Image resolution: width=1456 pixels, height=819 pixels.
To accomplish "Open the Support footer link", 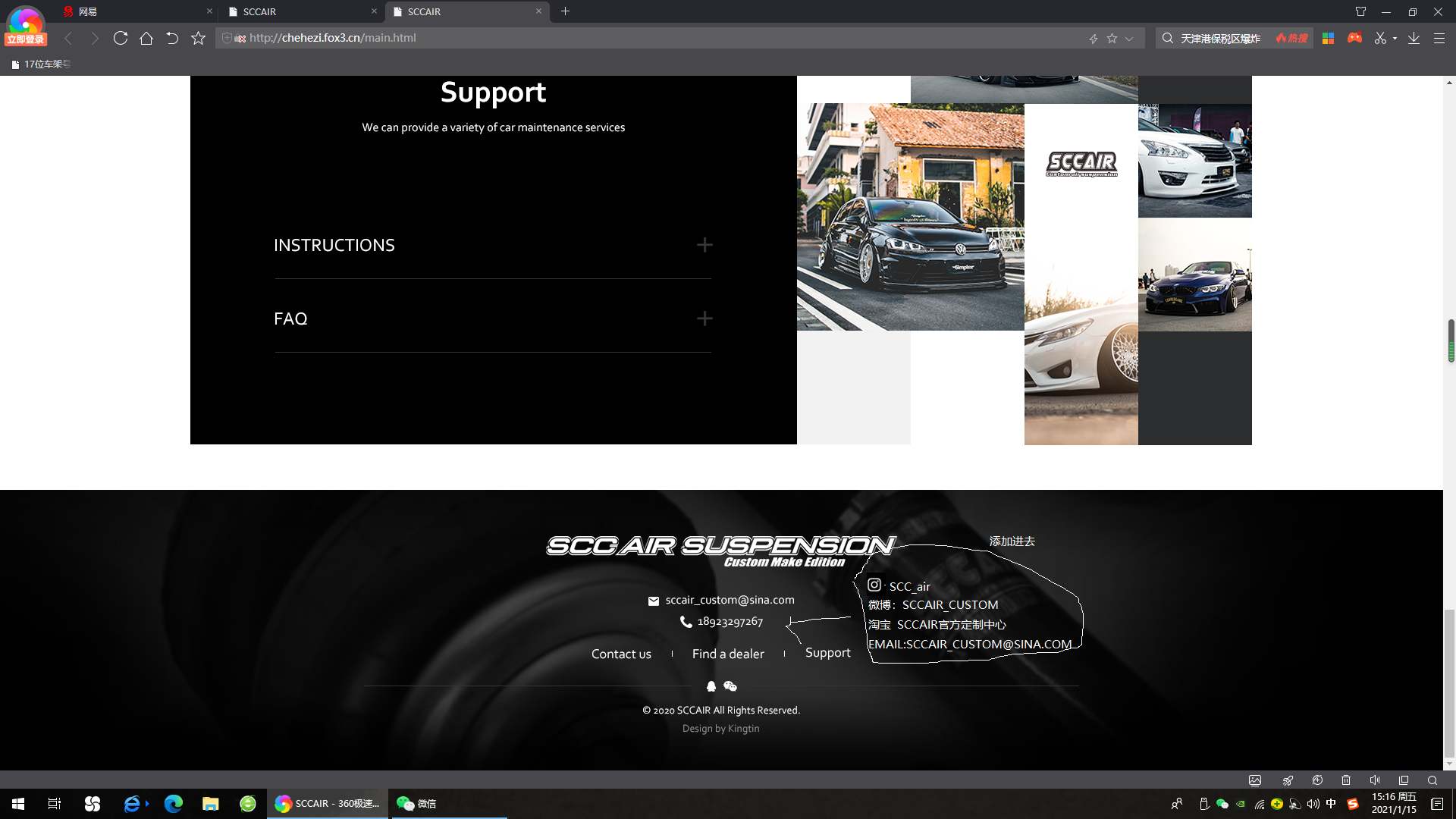I will pos(827,653).
